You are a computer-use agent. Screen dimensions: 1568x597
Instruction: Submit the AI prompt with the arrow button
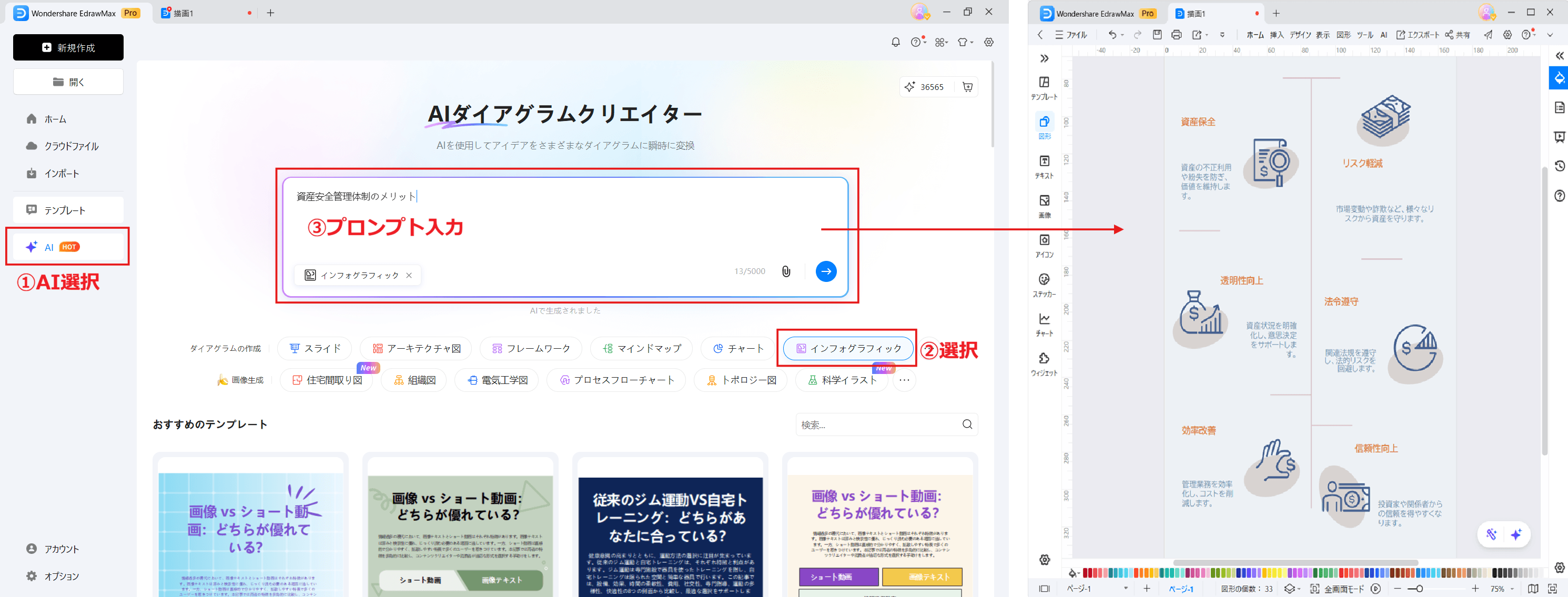coord(825,271)
